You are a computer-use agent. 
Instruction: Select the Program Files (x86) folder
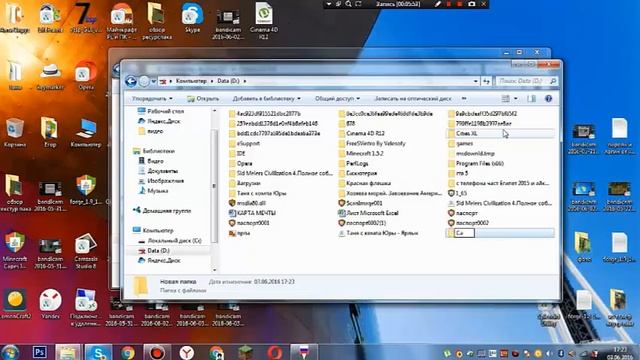476,164
